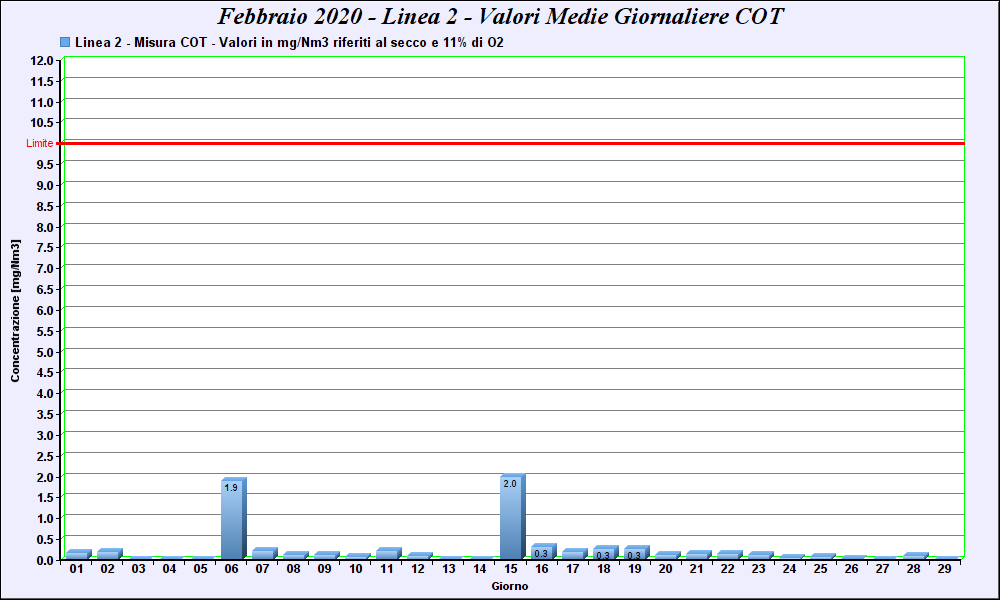
Task: Click the y-axis value 0.5
Action: 45,539
